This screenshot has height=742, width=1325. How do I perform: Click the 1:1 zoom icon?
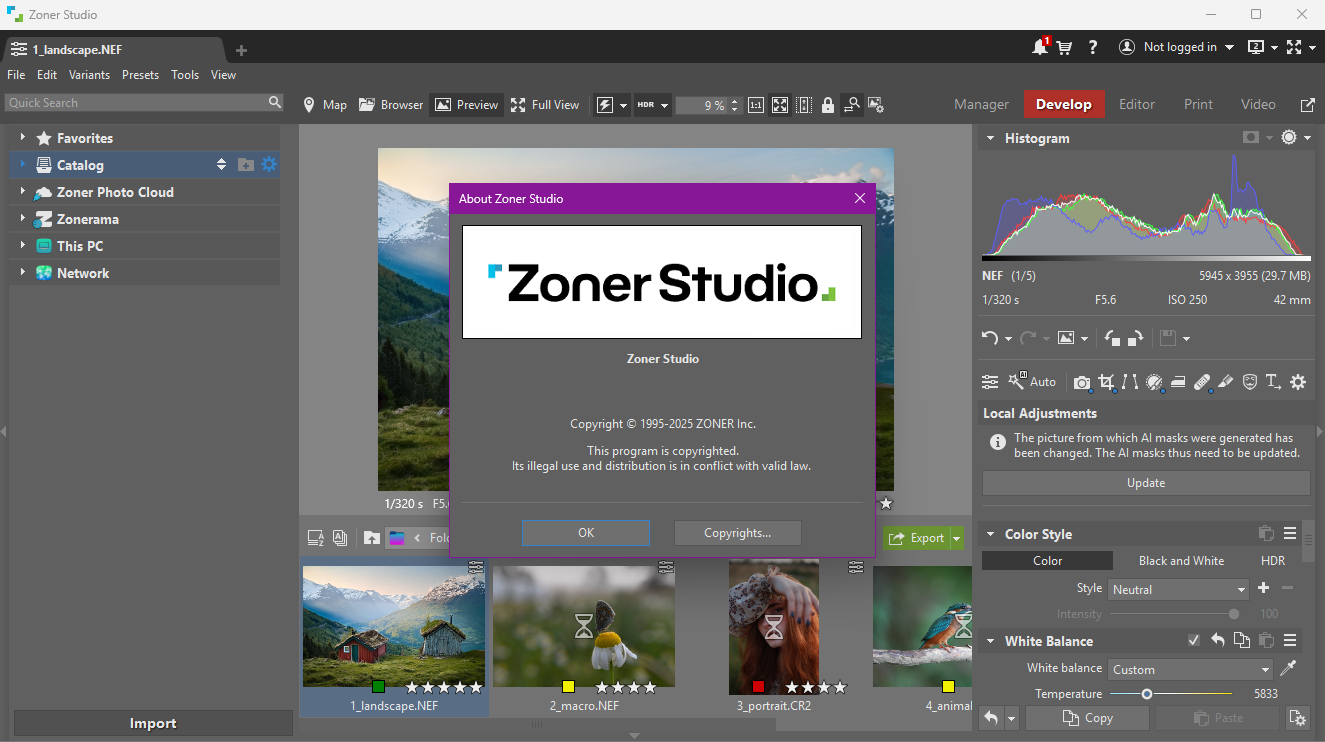(x=755, y=105)
